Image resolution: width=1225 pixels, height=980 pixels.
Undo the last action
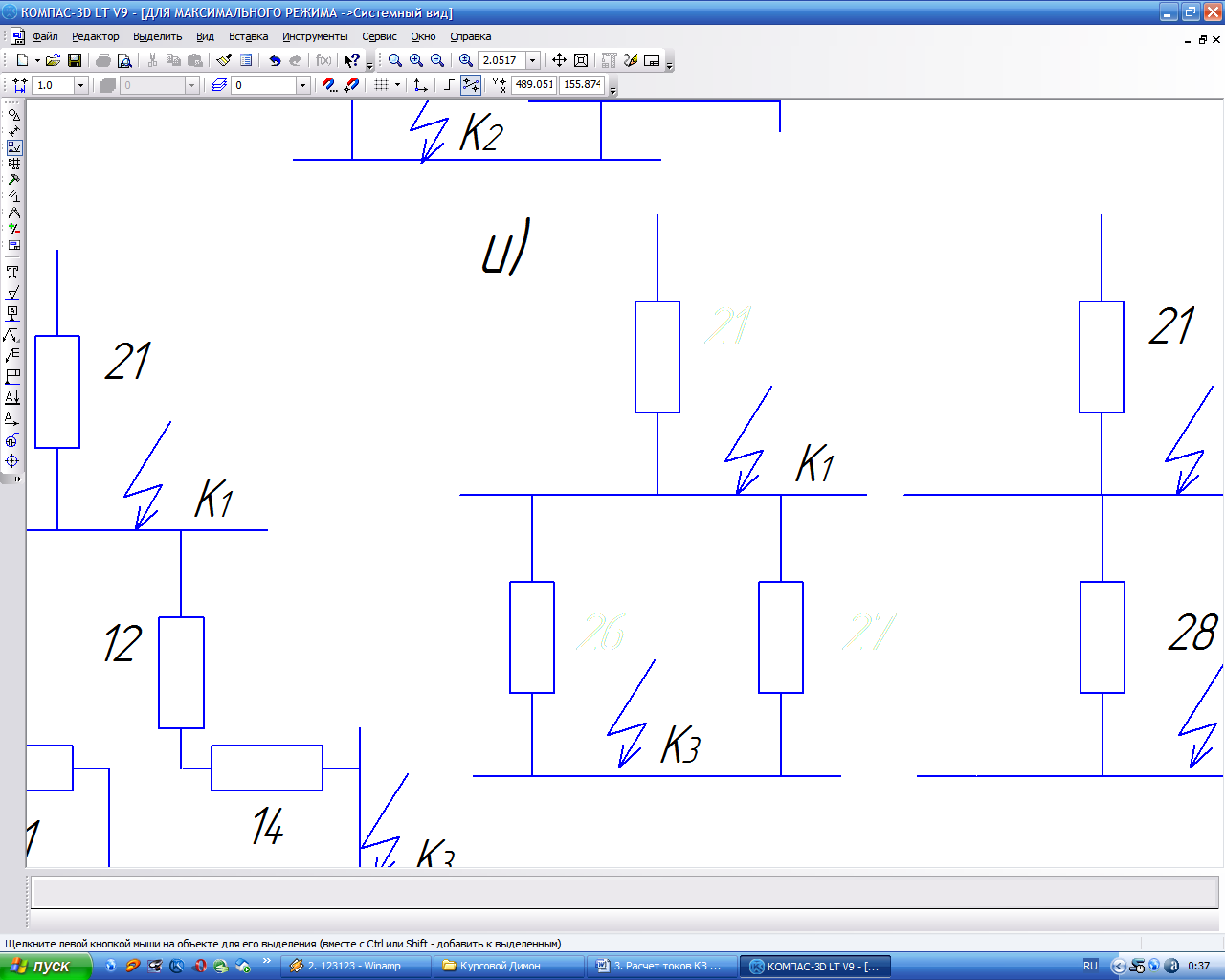[x=275, y=60]
